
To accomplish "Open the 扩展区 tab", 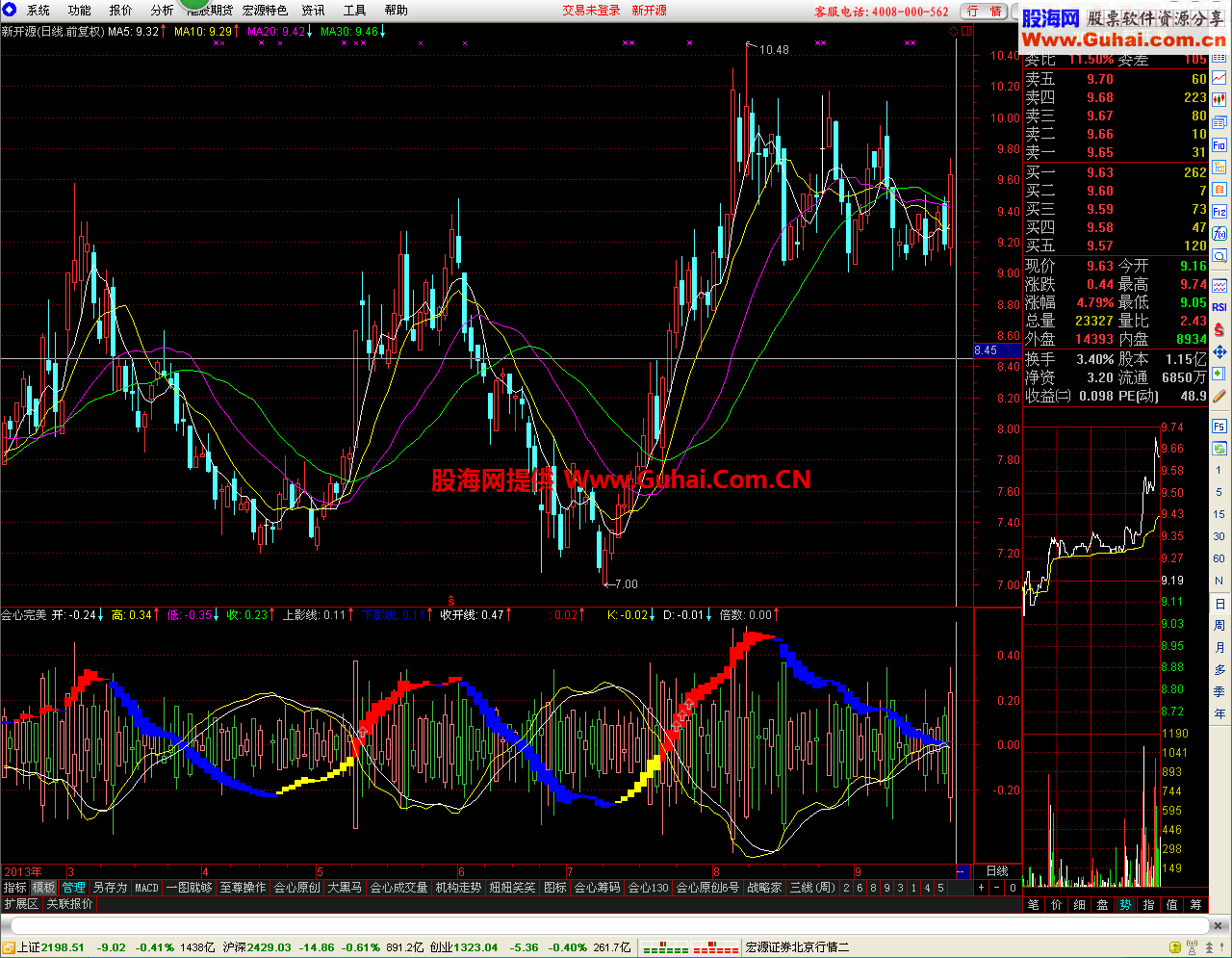I will [x=21, y=904].
